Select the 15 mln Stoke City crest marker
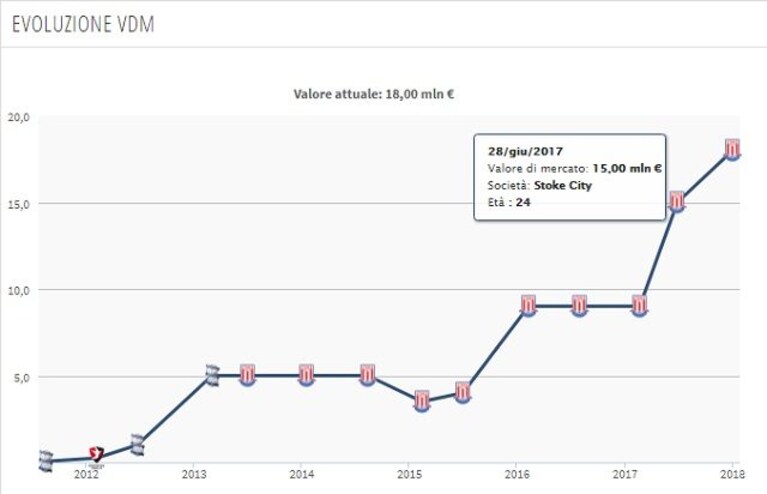The image size is (767, 494). point(677,201)
